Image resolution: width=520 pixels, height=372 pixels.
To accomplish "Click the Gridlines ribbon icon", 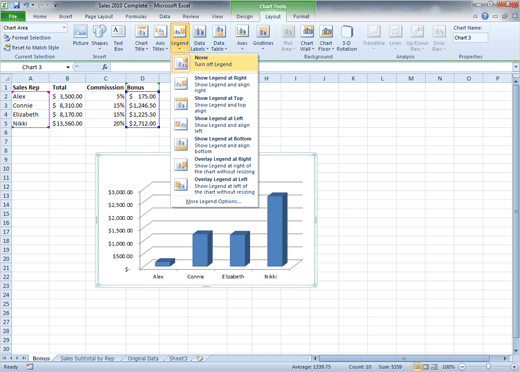I will click(263, 37).
